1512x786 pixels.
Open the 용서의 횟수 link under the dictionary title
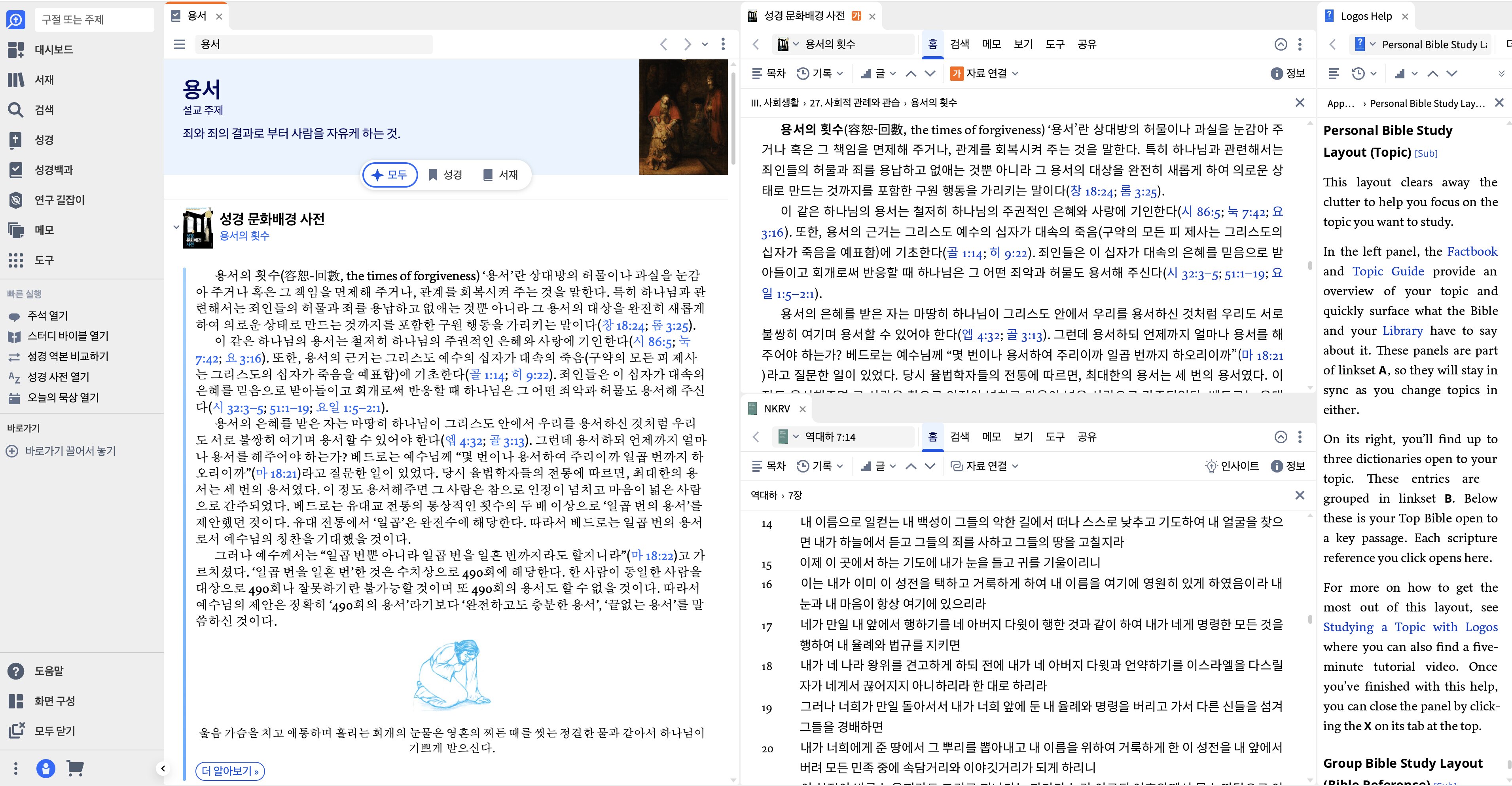(244, 235)
